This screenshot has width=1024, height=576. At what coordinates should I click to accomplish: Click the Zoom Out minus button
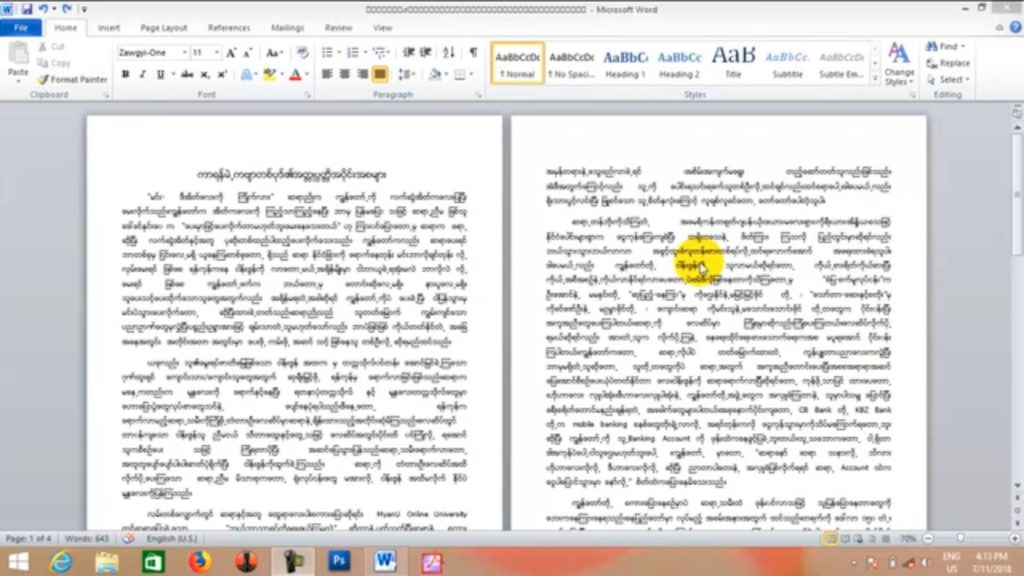pos(928,539)
